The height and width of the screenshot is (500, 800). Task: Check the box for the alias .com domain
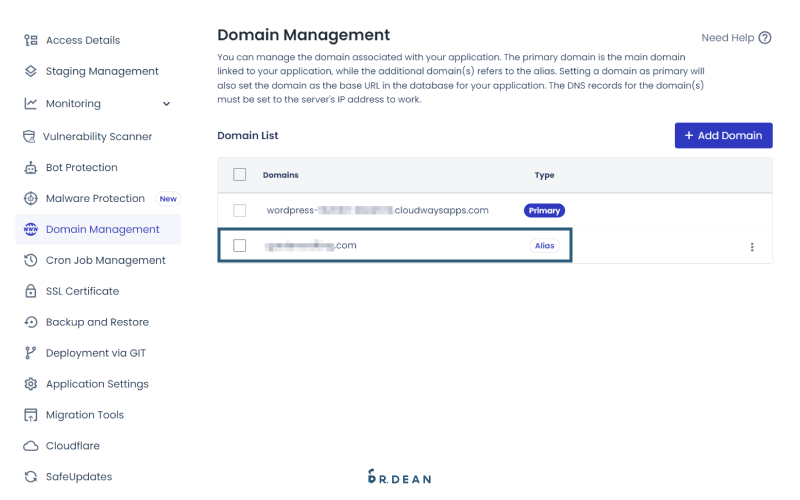(x=239, y=245)
